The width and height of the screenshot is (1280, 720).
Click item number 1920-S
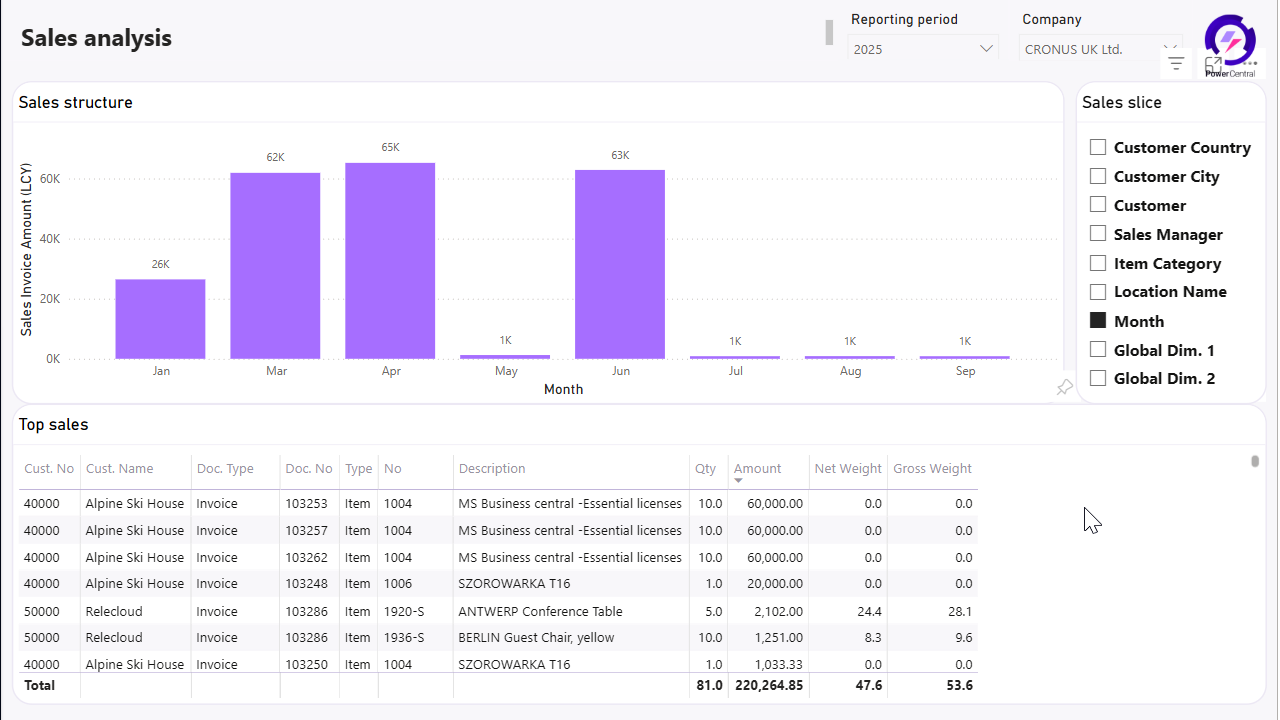tap(404, 611)
